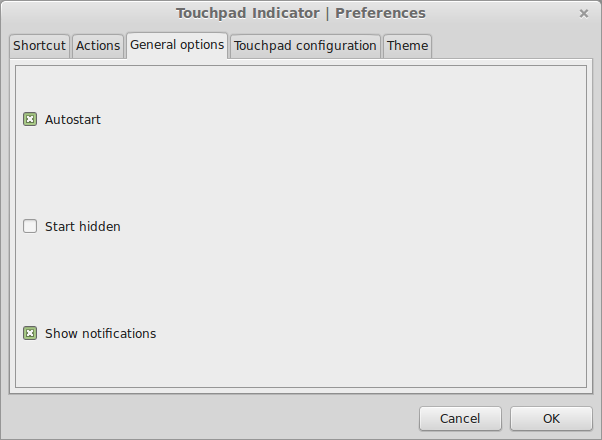Open the Theme tab
The width and height of the screenshot is (602, 440).
(x=407, y=46)
